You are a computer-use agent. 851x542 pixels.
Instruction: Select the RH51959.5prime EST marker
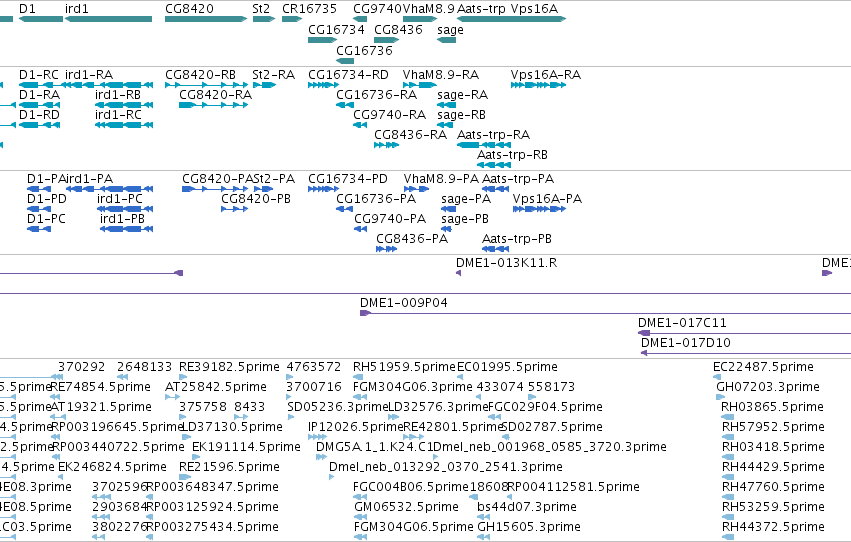coord(360,377)
